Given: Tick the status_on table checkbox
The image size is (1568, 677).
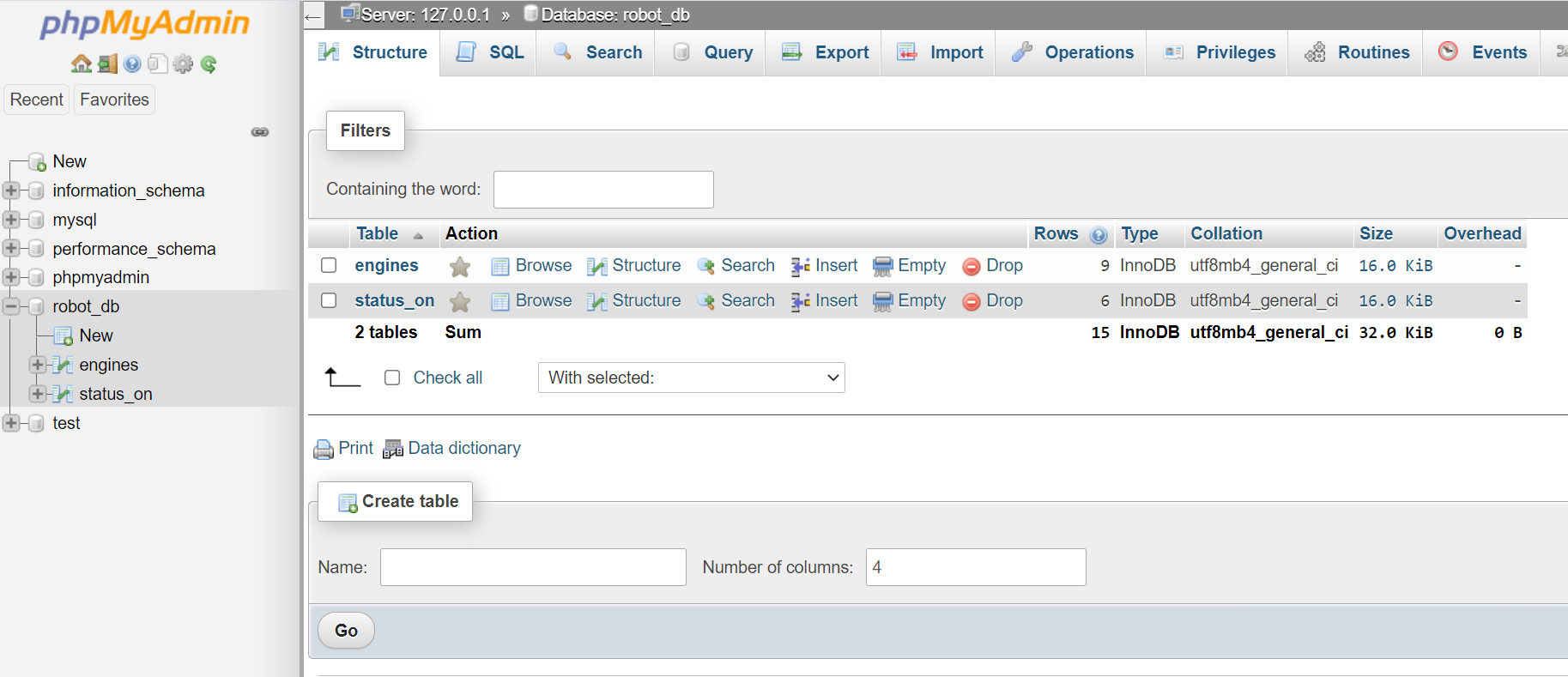Looking at the screenshot, I should point(329,300).
